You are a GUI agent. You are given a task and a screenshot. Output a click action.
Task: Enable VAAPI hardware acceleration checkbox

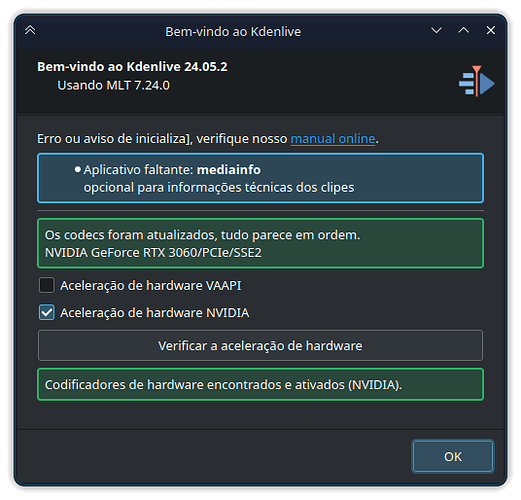tap(46, 285)
